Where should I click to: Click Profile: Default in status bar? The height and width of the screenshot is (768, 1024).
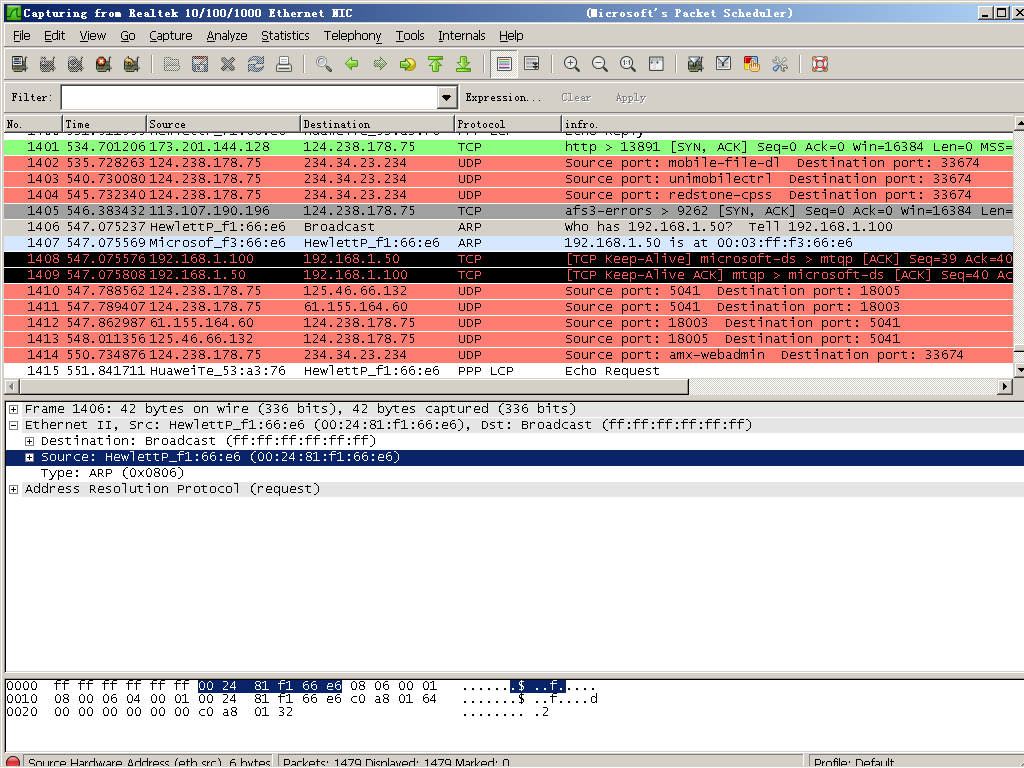(x=854, y=762)
